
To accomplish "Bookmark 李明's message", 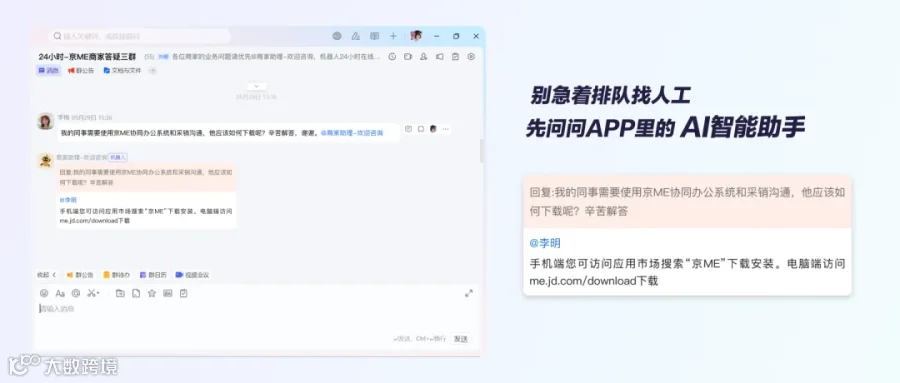I will pos(421,129).
